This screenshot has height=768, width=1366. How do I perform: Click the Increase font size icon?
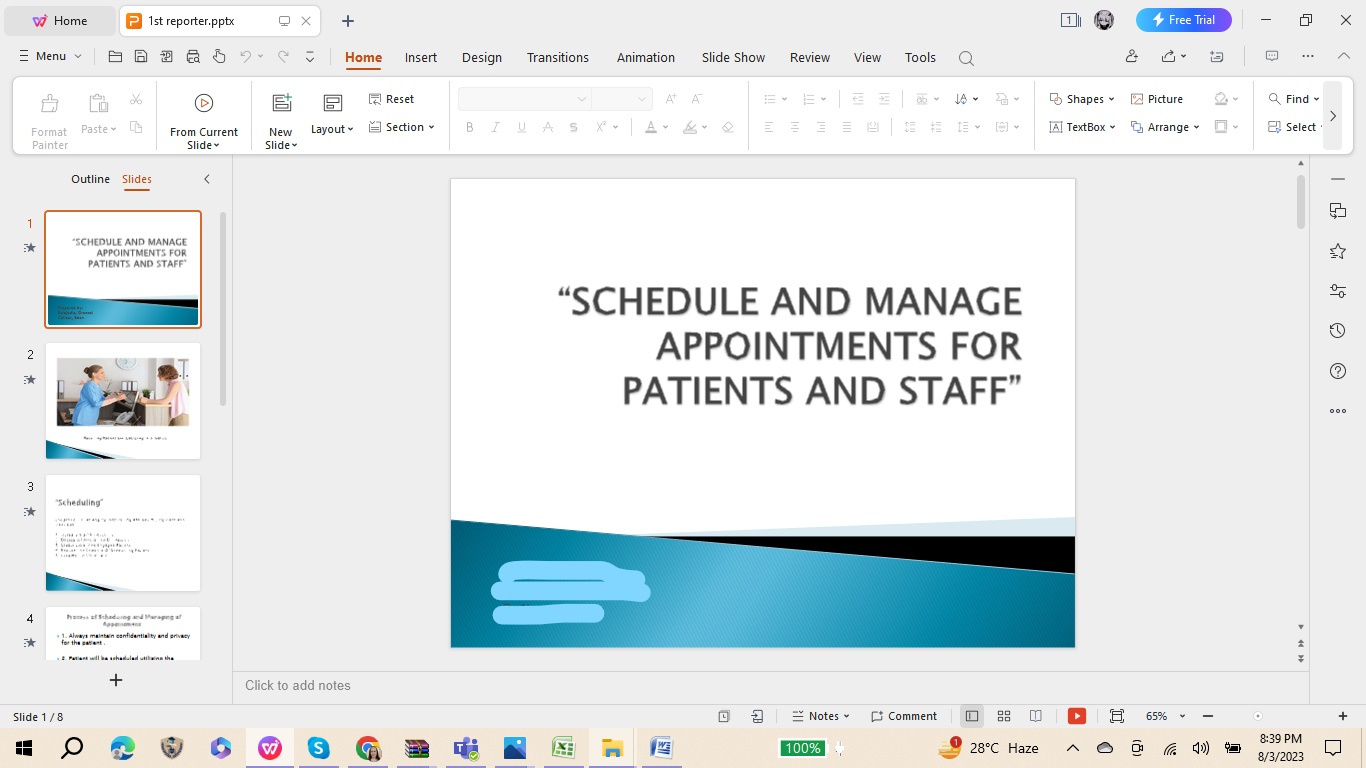click(x=671, y=99)
